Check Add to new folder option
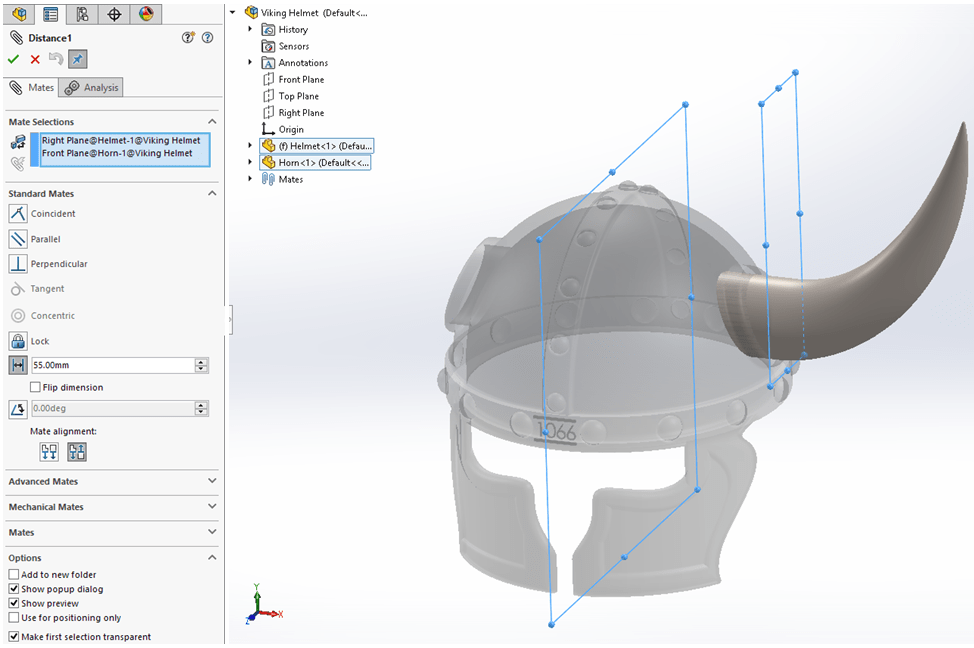Viewport: 974px width, 648px height. [x=14, y=575]
